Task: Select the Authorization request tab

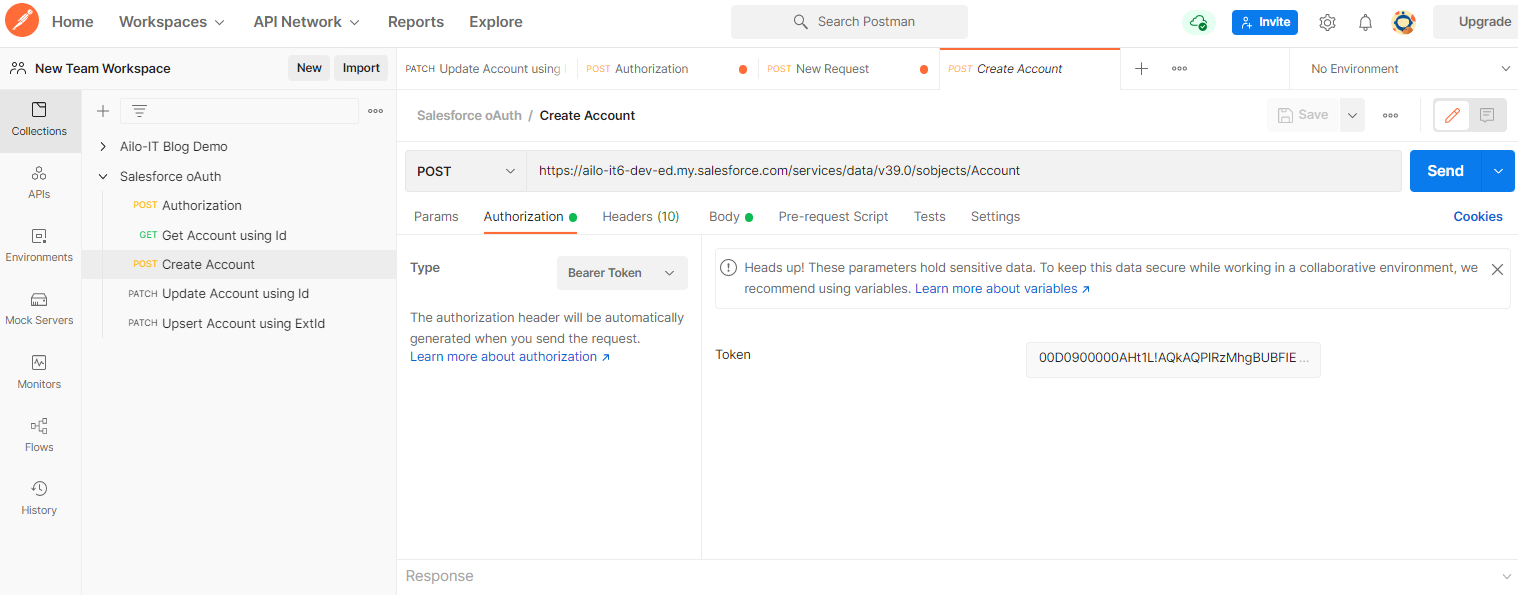Action: (x=667, y=69)
